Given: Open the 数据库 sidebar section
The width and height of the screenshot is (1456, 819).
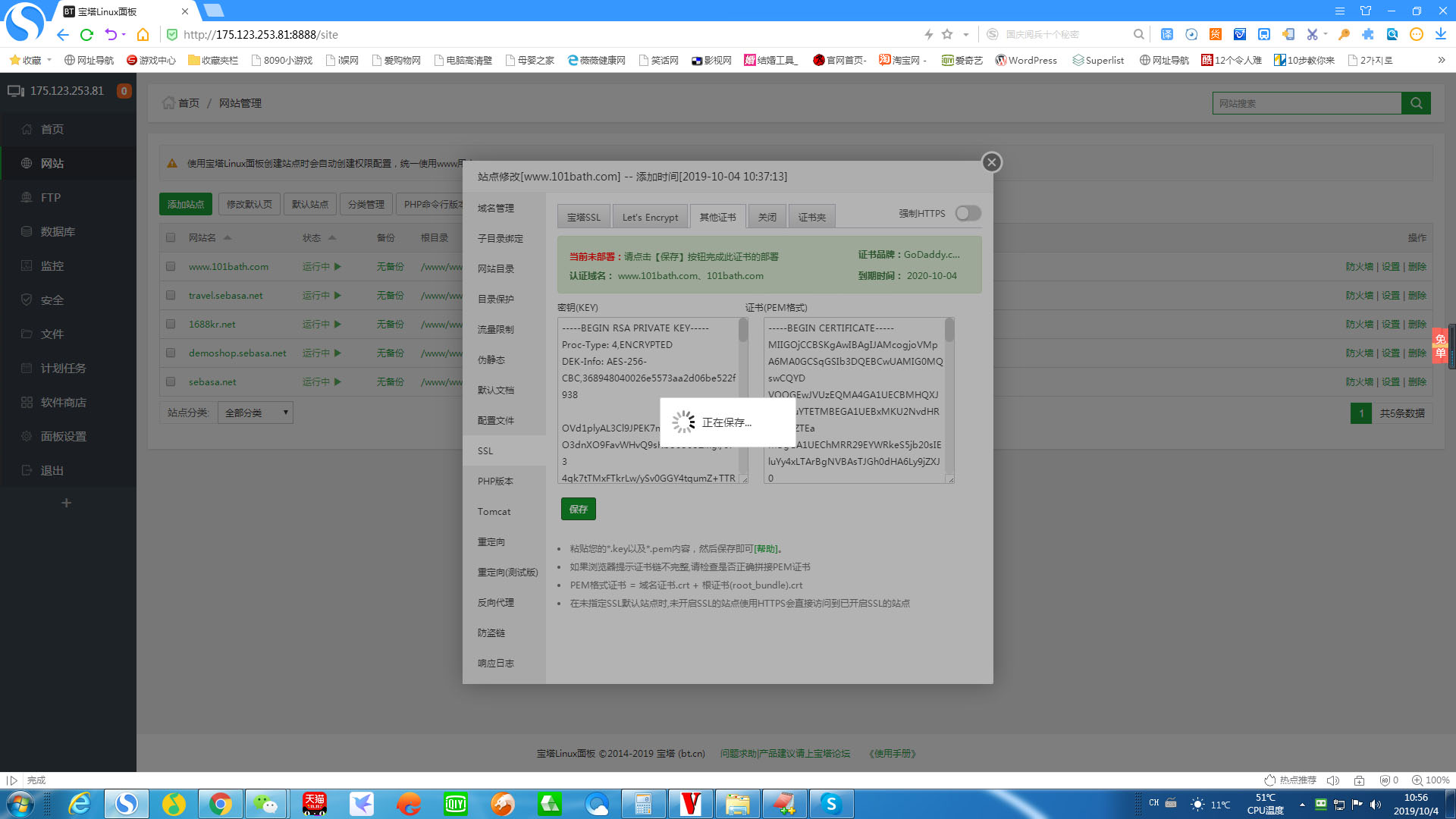Looking at the screenshot, I should click(58, 232).
